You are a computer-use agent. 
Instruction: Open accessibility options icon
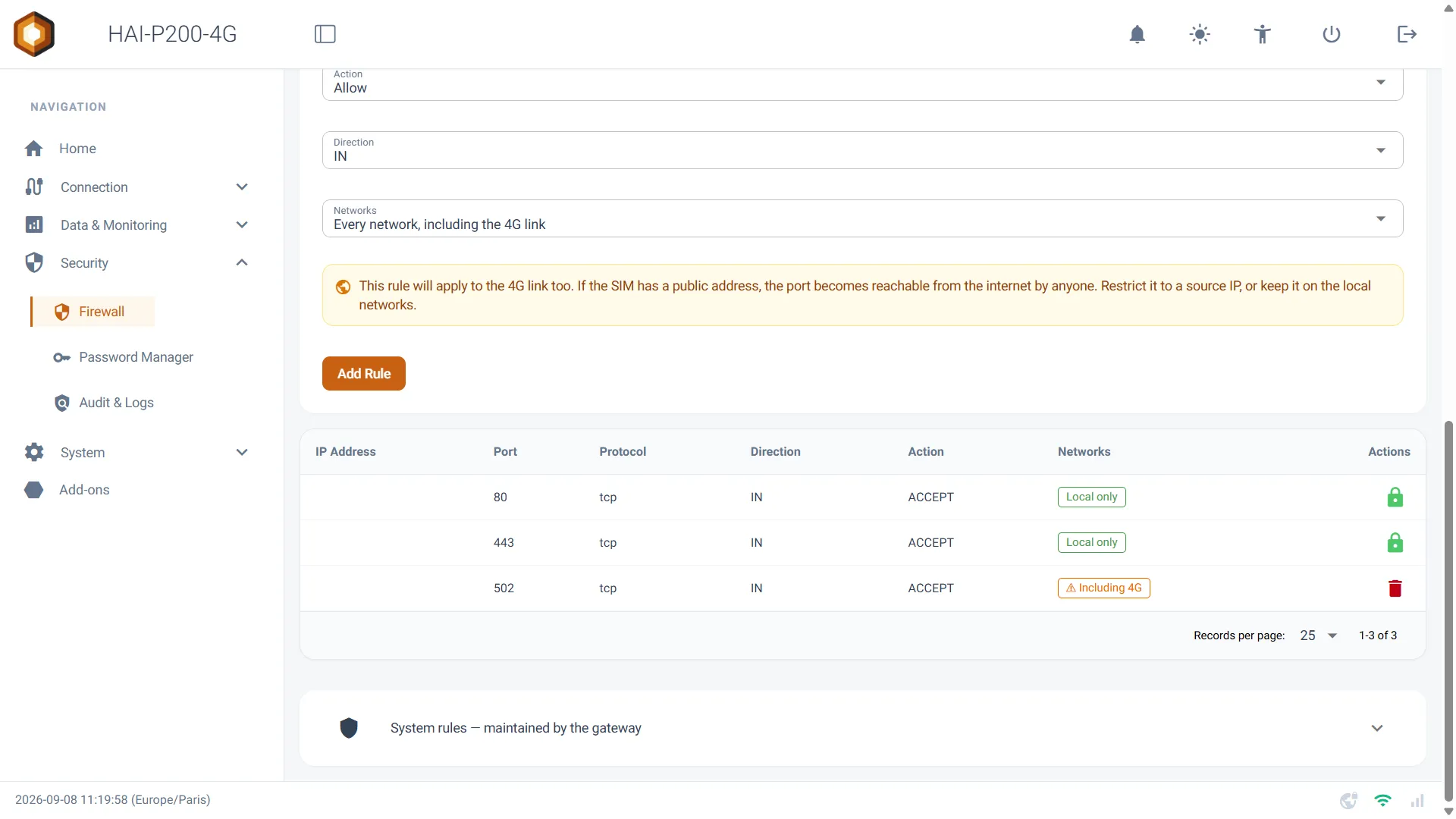(1262, 34)
